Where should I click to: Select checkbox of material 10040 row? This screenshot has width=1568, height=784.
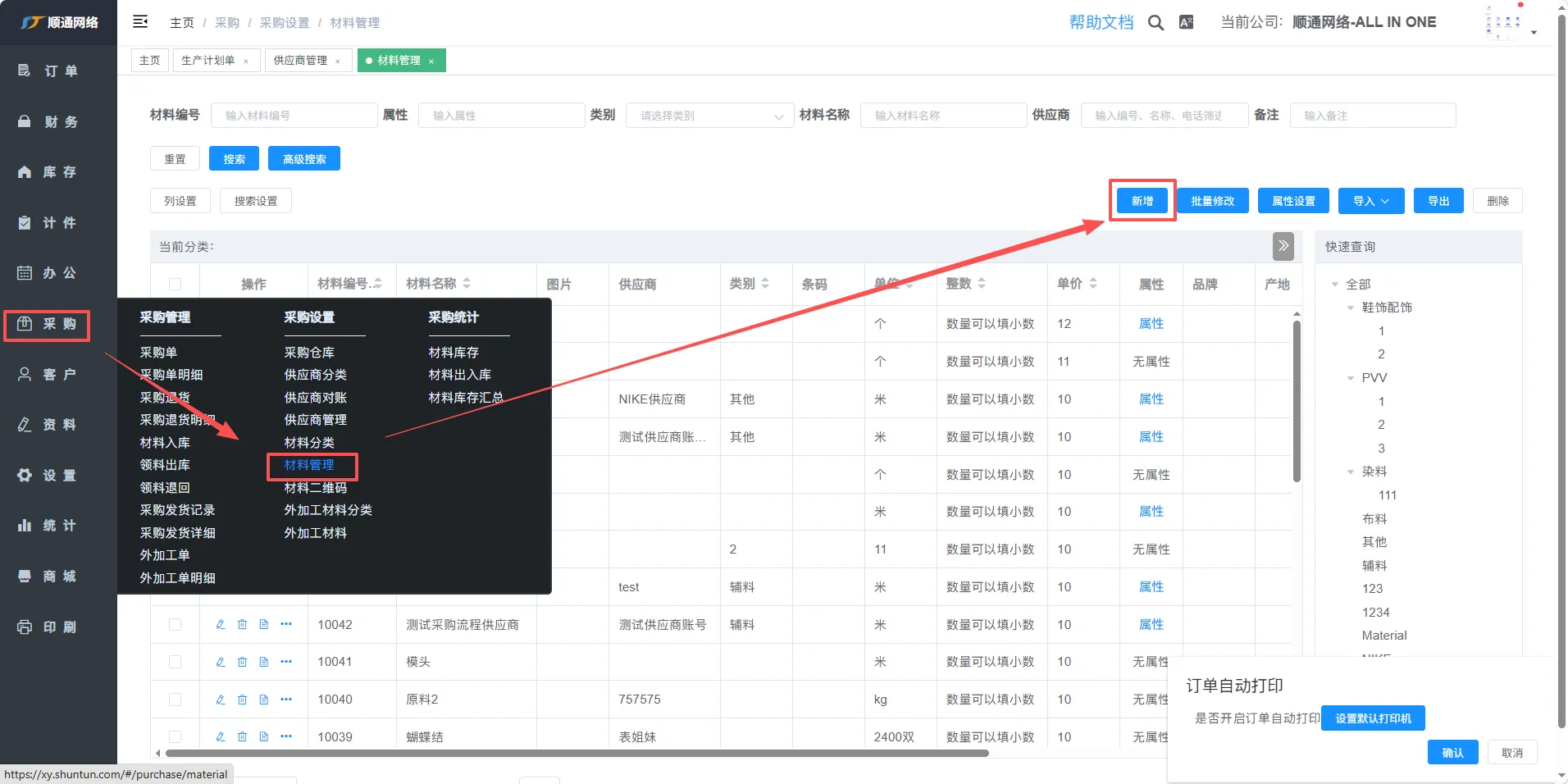[175, 700]
